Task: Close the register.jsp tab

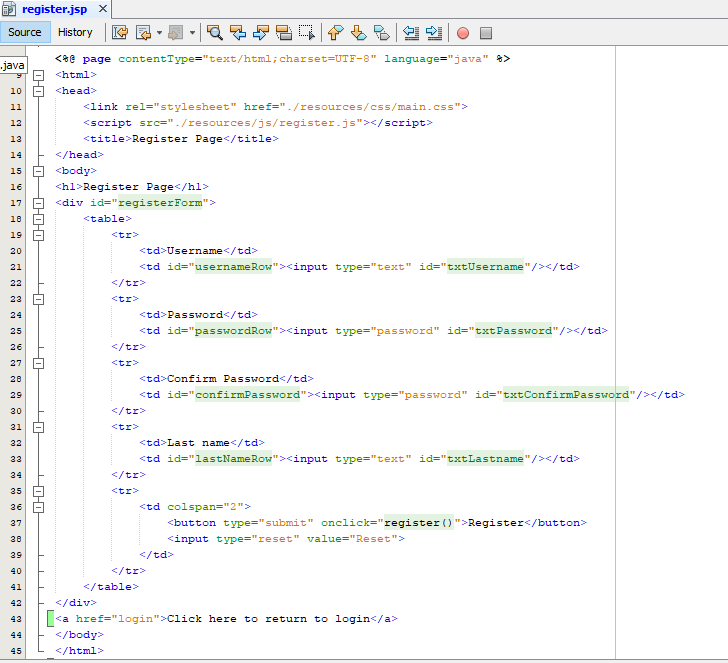Action: tap(103, 9)
